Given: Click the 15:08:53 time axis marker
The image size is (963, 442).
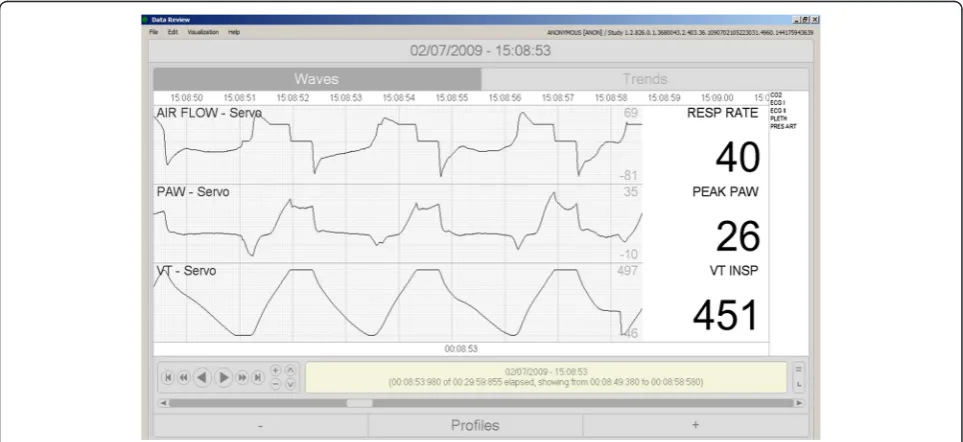Looking at the screenshot, I should coord(346,98).
